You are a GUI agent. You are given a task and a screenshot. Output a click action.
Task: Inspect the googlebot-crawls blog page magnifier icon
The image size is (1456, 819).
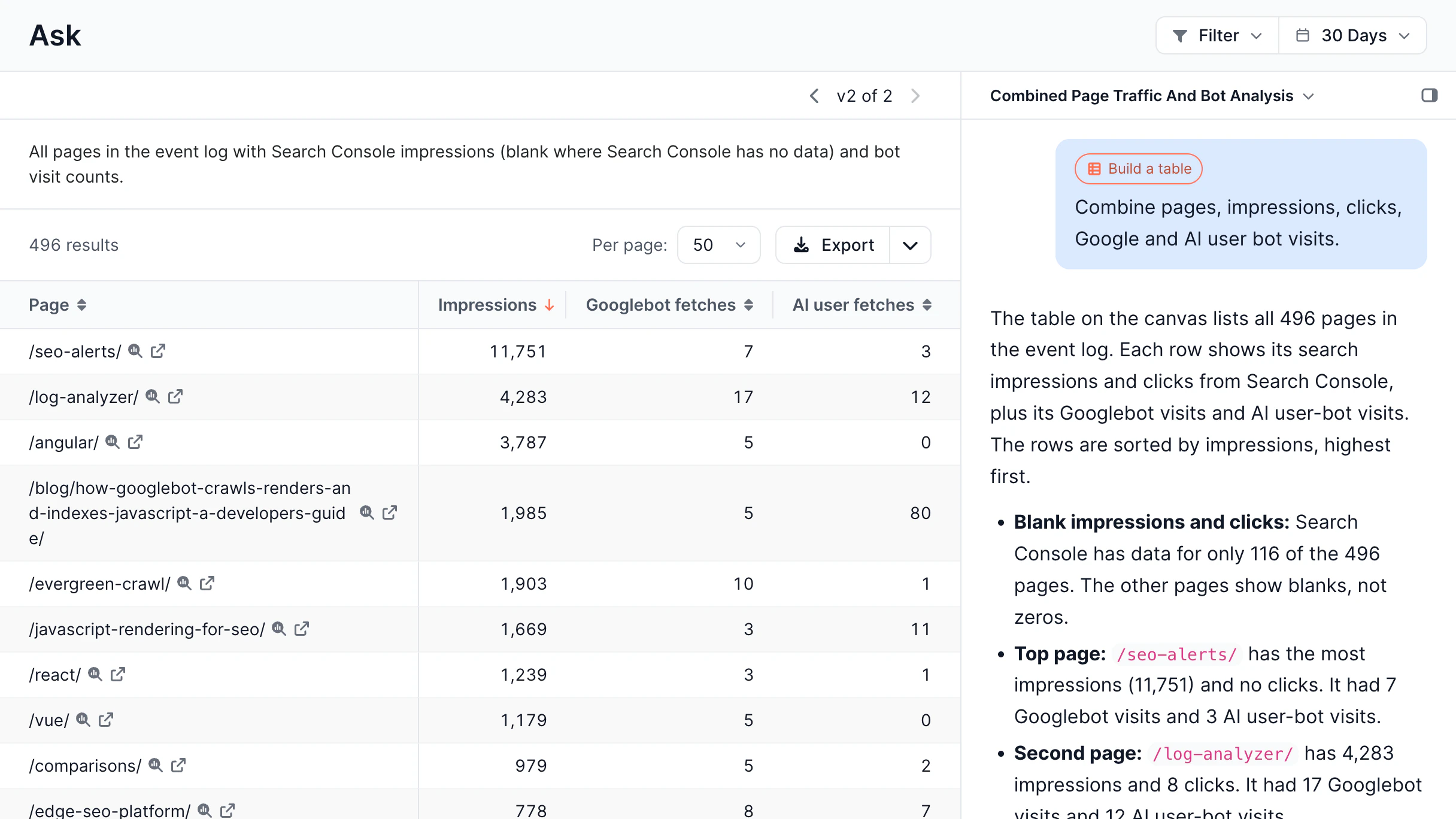coord(367,512)
